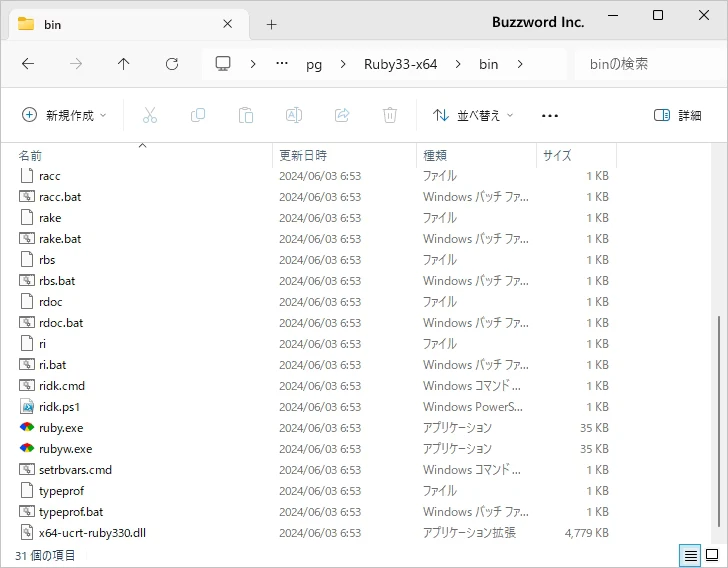Click the blank file icon for rake
This screenshot has width=728, height=568.
tap(27, 217)
